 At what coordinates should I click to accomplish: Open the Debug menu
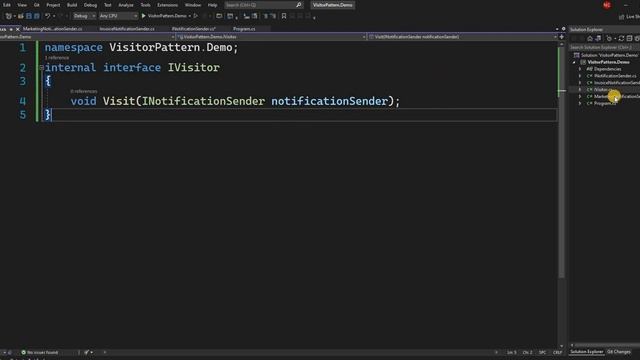click(x=90, y=5)
